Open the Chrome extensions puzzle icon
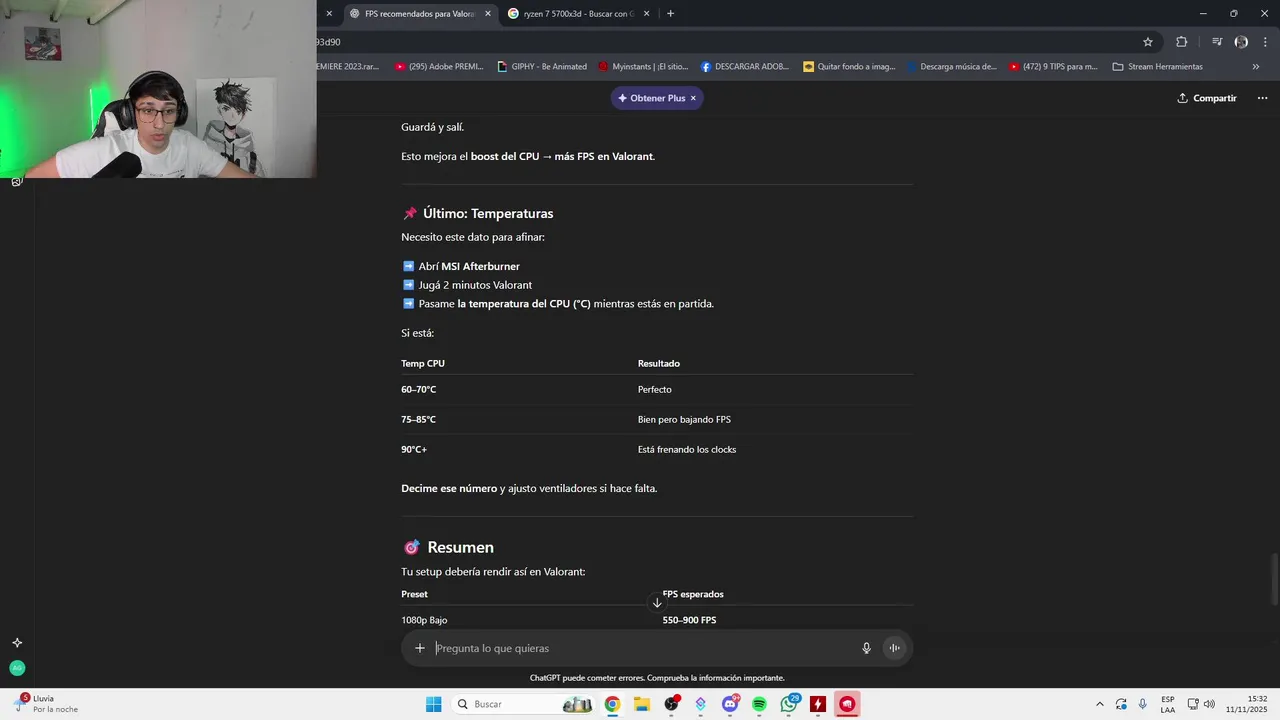This screenshot has width=1280, height=720. (1182, 42)
